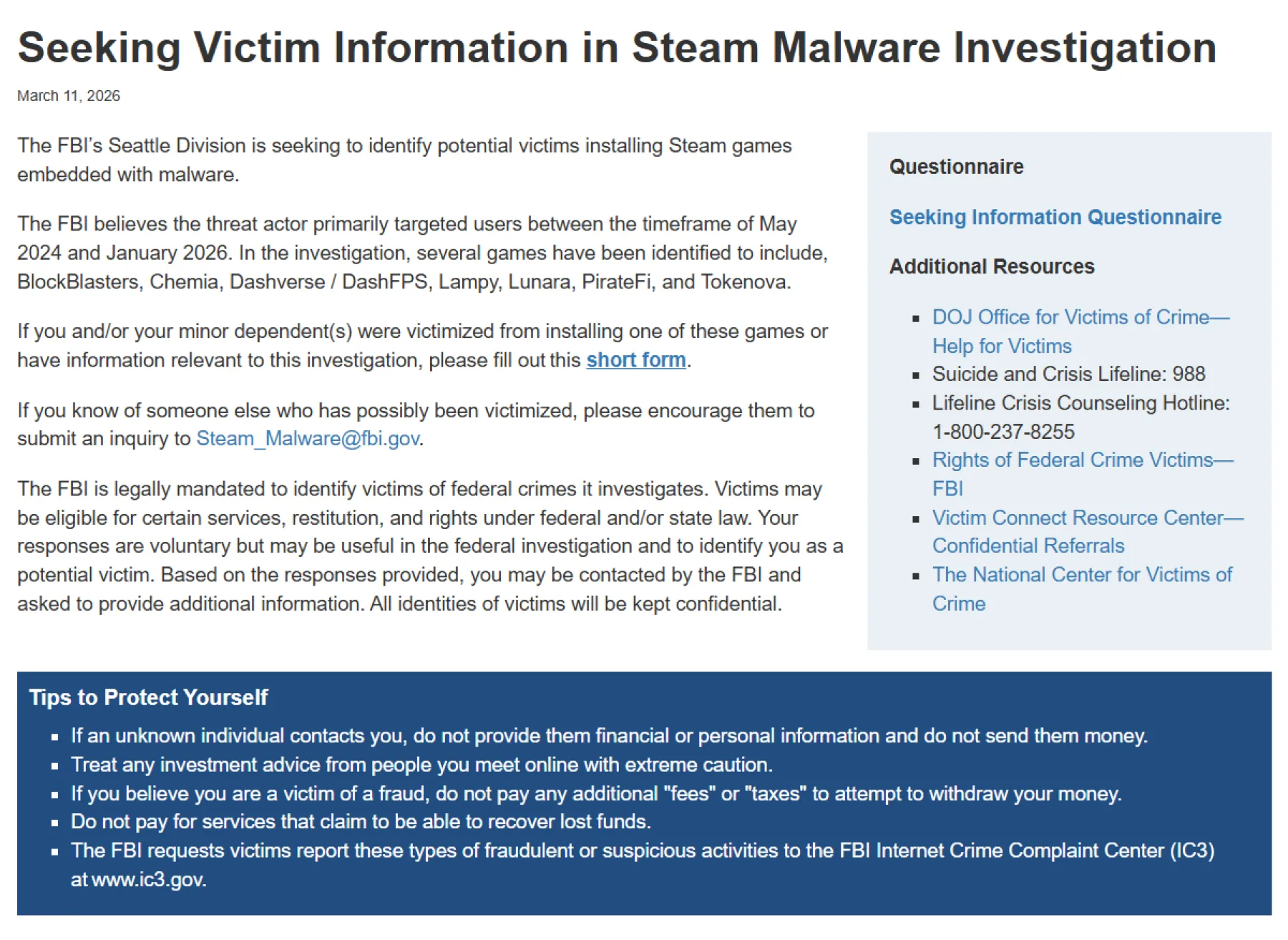Open Victim Connect Resource Center link
This screenshot has width=1288, height=940.
1087,518
